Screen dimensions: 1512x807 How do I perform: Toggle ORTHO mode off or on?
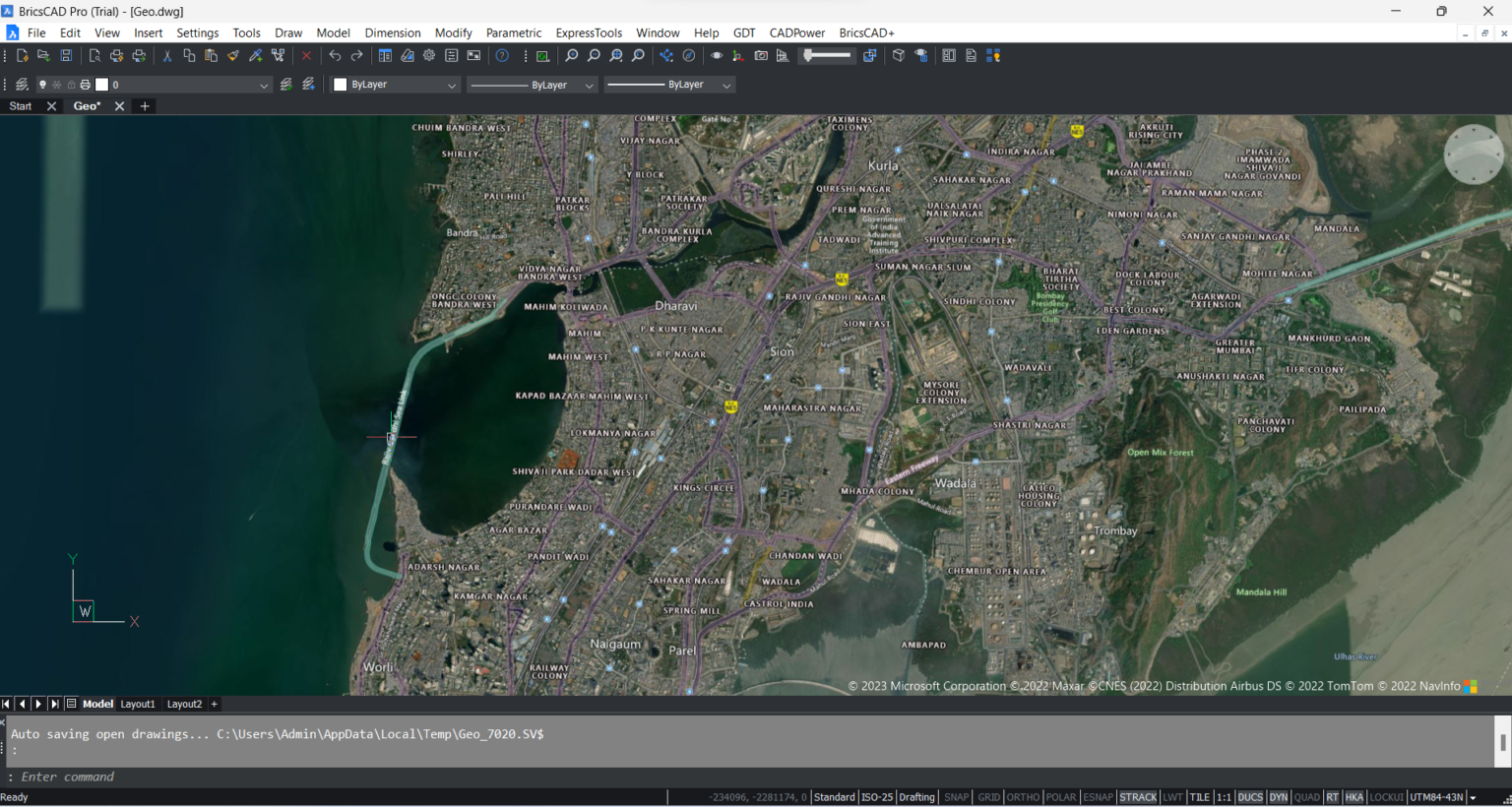1022,797
